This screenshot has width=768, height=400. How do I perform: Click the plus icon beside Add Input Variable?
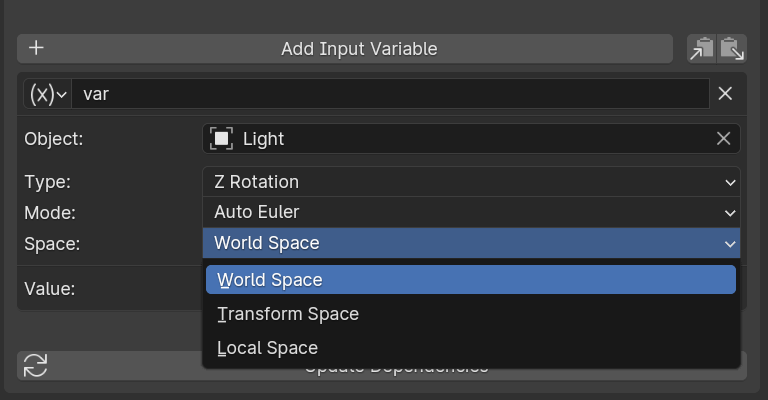pyautogui.click(x=37, y=48)
